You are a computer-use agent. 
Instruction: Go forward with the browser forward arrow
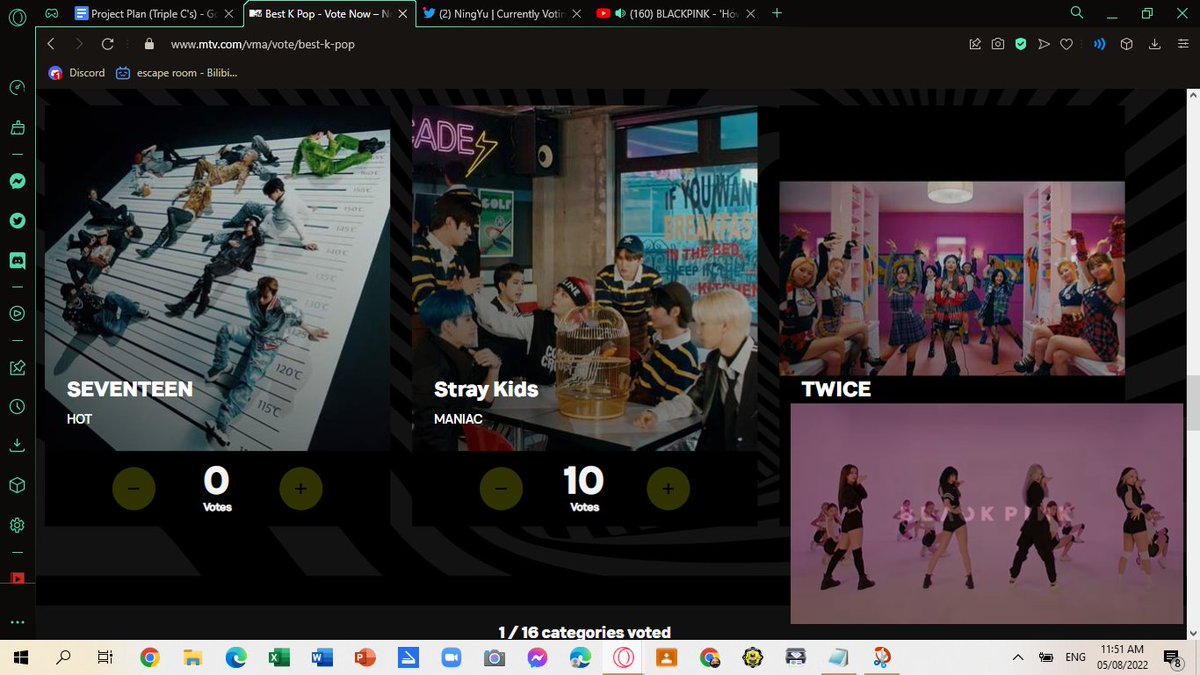(79, 44)
